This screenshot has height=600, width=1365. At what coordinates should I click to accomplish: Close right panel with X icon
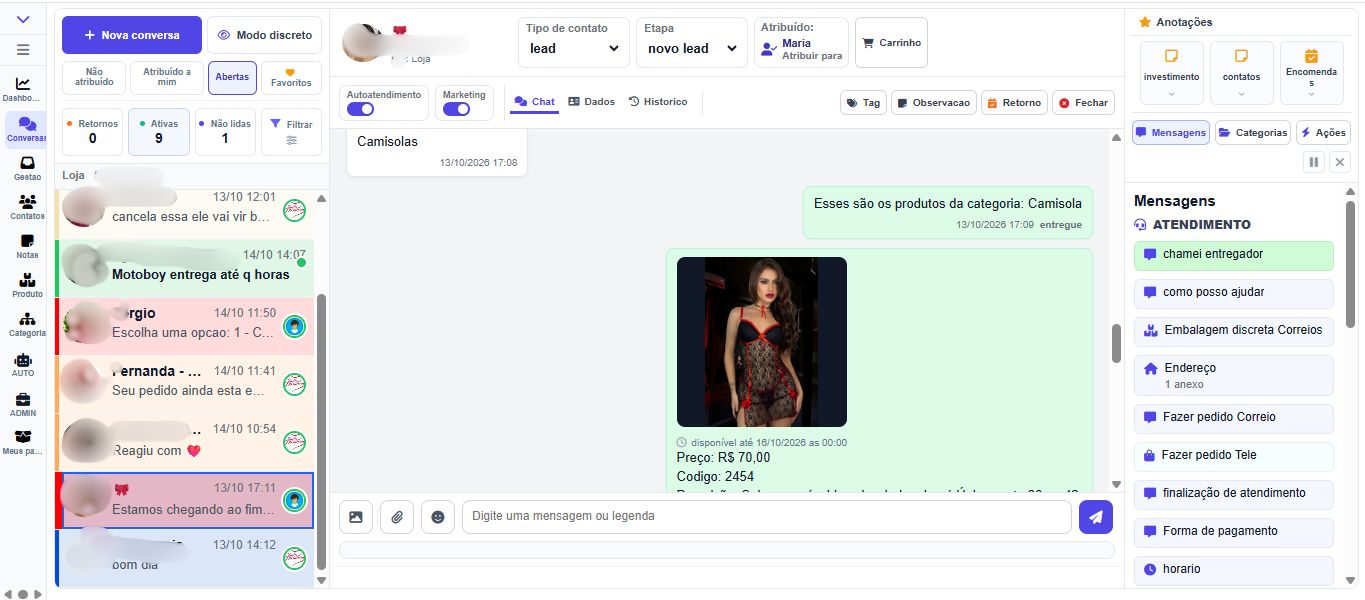[1340, 162]
